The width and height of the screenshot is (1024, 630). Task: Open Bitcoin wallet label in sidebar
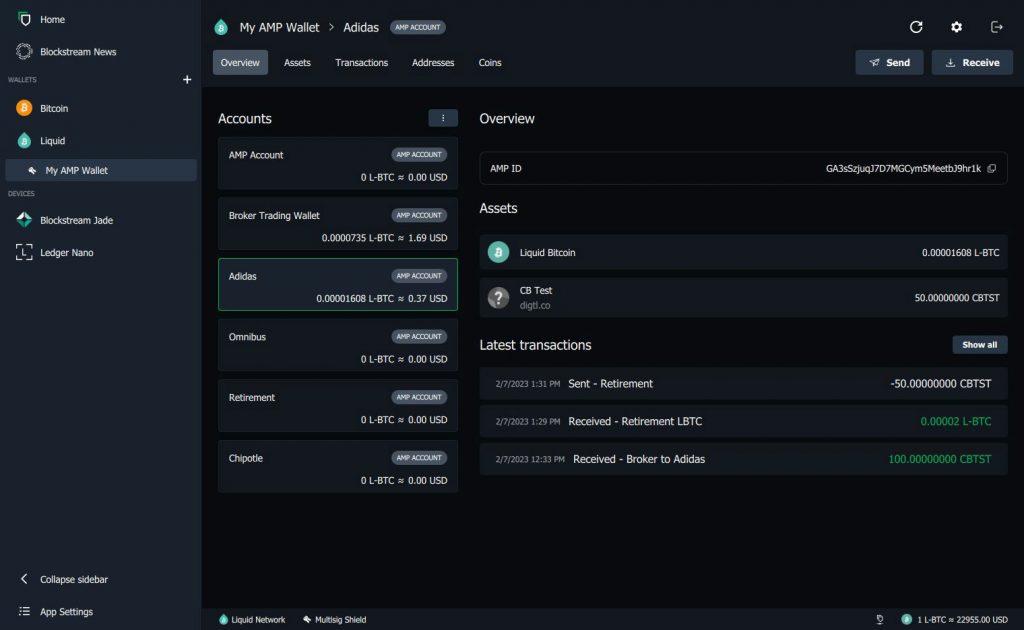click(x=54, y=108)
